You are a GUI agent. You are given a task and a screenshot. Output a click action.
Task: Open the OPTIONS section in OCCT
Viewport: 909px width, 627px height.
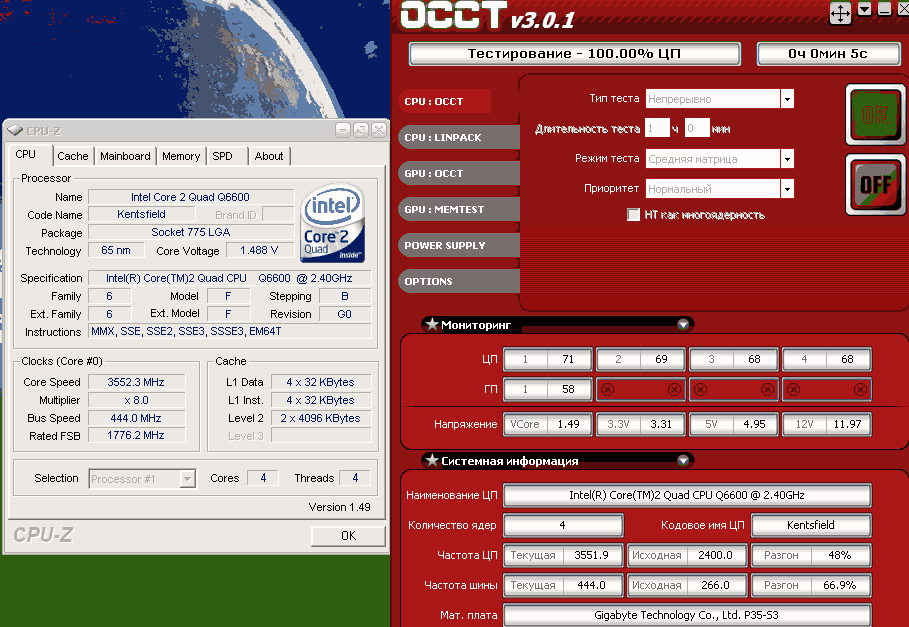tap(429, 281)
